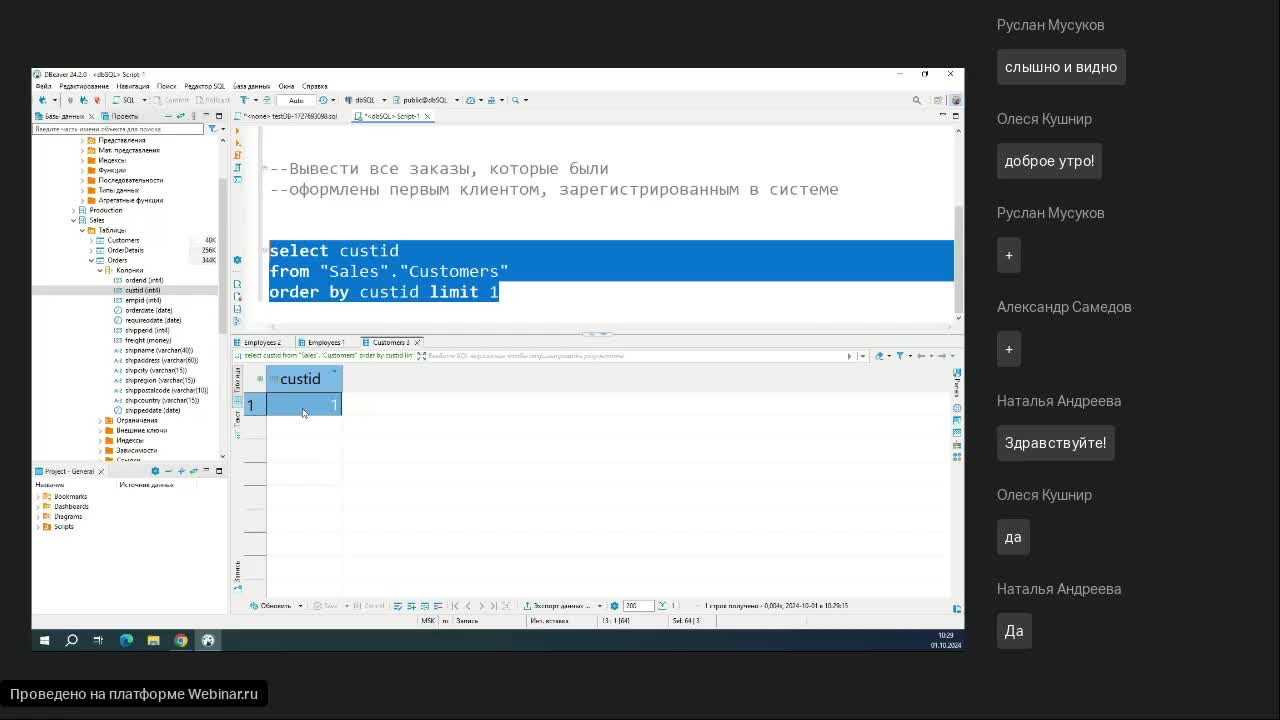
Task: Open the Редактор SQL menu
Action: pos(205,86)
